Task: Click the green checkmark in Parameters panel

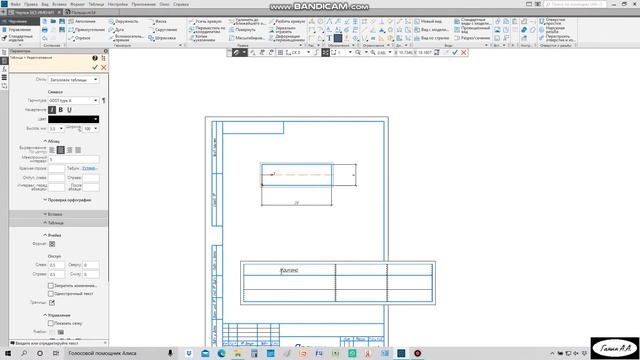Action: pos(95,67)
